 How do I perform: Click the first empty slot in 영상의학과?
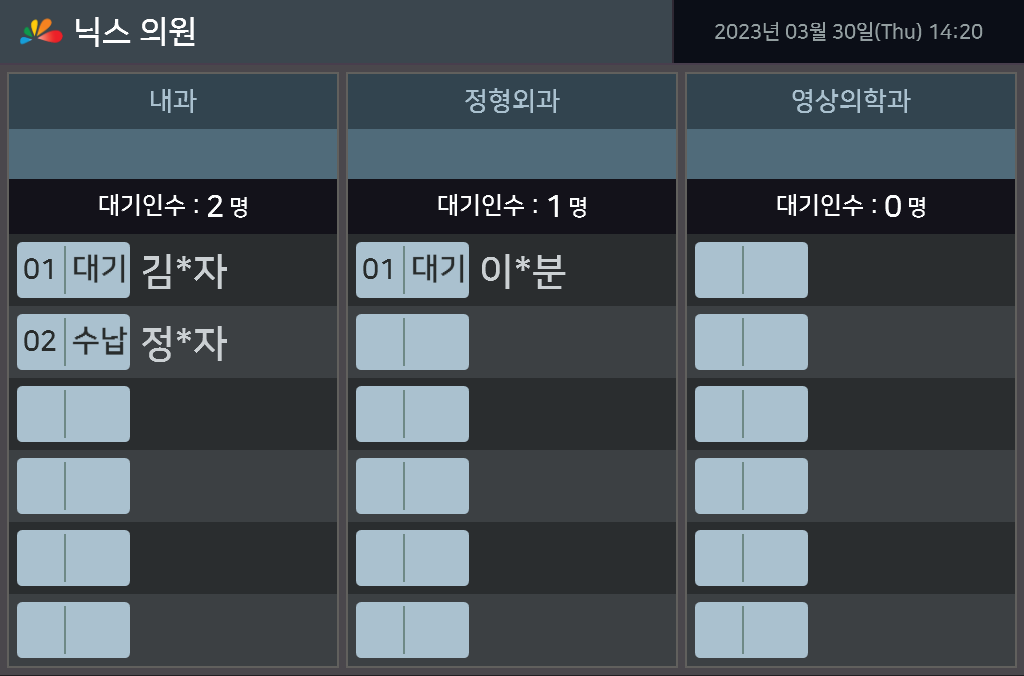pos(751,270)
